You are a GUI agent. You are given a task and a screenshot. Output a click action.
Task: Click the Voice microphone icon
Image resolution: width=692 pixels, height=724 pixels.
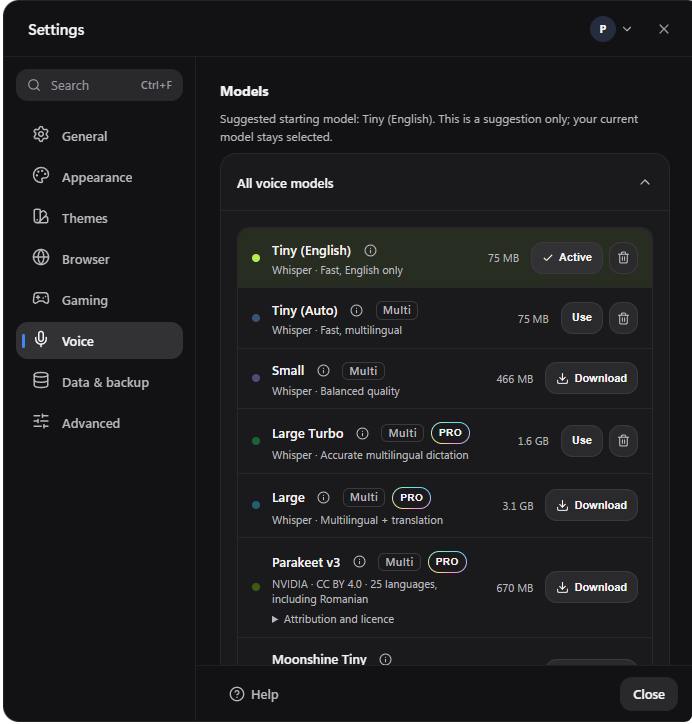click(41, 339)
